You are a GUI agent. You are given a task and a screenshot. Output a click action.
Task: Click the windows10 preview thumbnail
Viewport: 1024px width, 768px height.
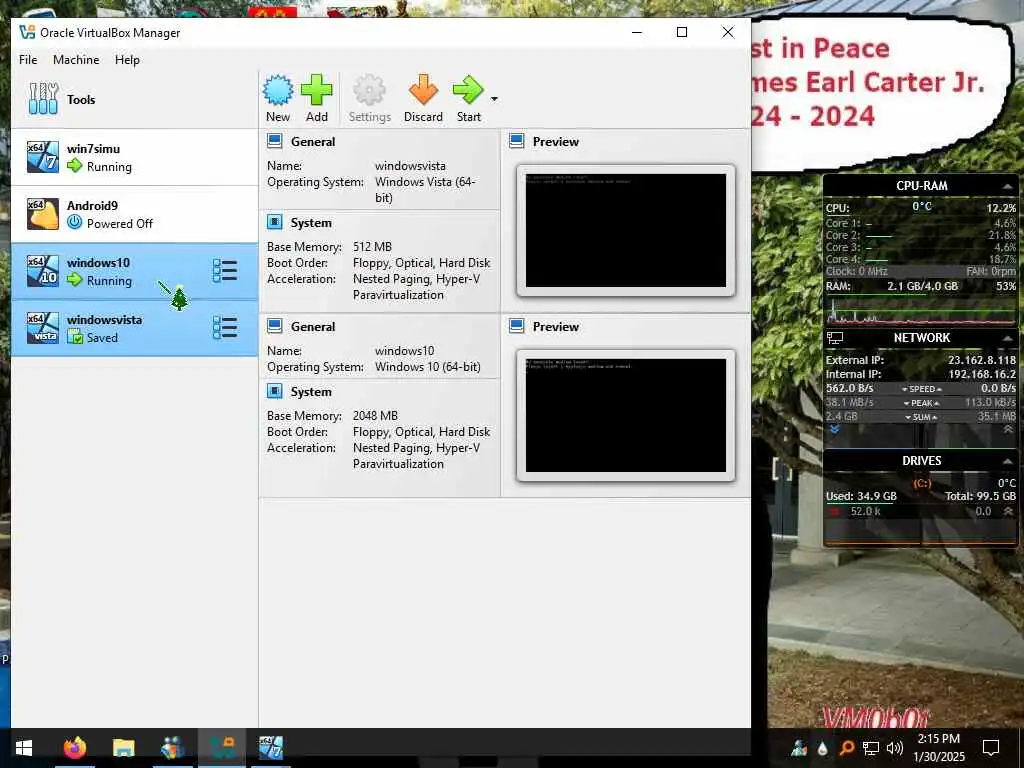(626, 415)
